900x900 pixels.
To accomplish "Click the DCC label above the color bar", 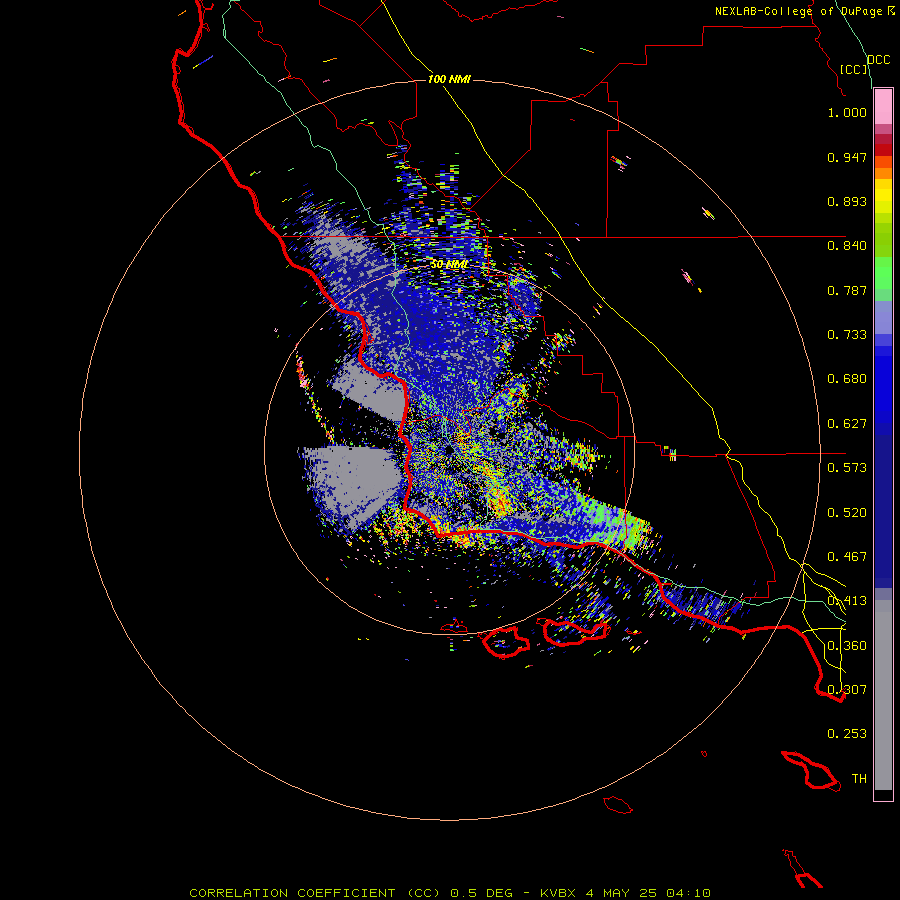I will (x=879, y=60).
